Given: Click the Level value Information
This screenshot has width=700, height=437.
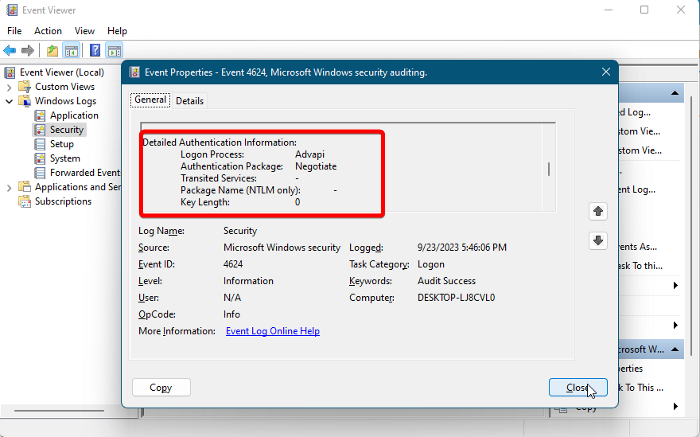Looking at the screenshot, I should tap(248, 281).
